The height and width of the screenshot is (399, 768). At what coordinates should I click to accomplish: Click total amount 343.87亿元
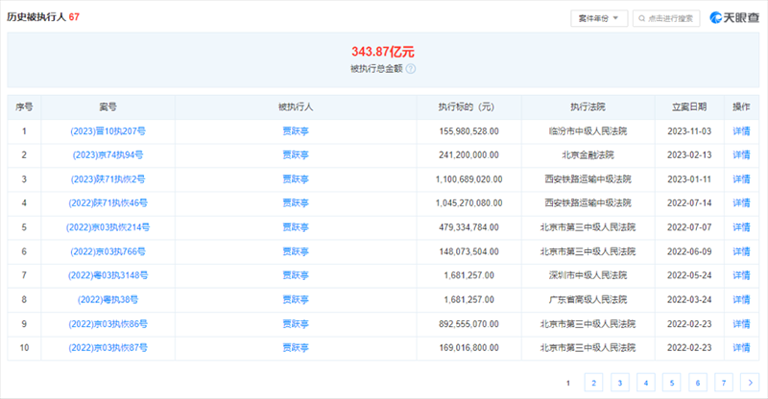click(383, 51)
